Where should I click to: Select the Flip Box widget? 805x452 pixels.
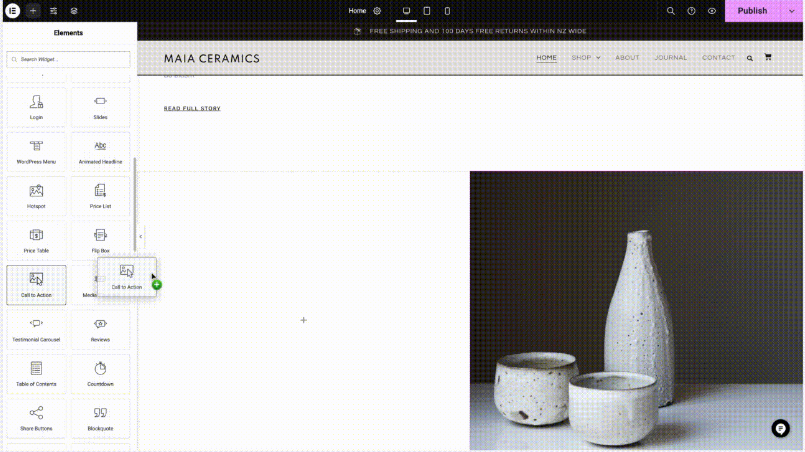[x=101, y=241]
